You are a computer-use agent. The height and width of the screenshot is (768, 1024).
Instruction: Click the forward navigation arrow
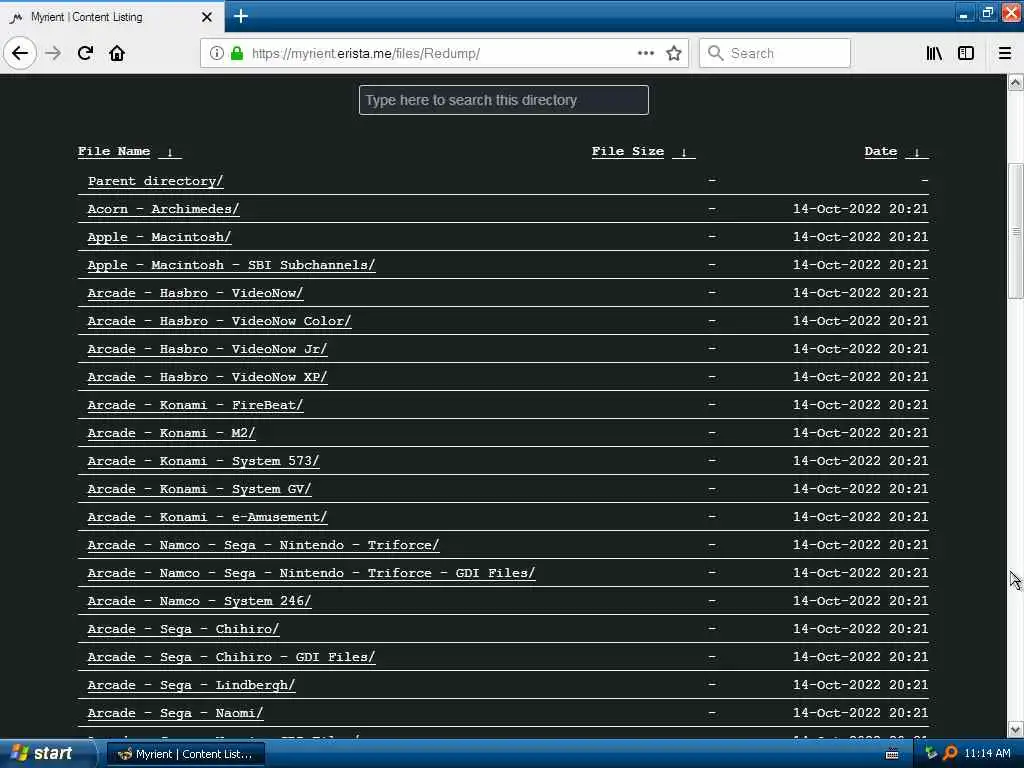[53, 53]
